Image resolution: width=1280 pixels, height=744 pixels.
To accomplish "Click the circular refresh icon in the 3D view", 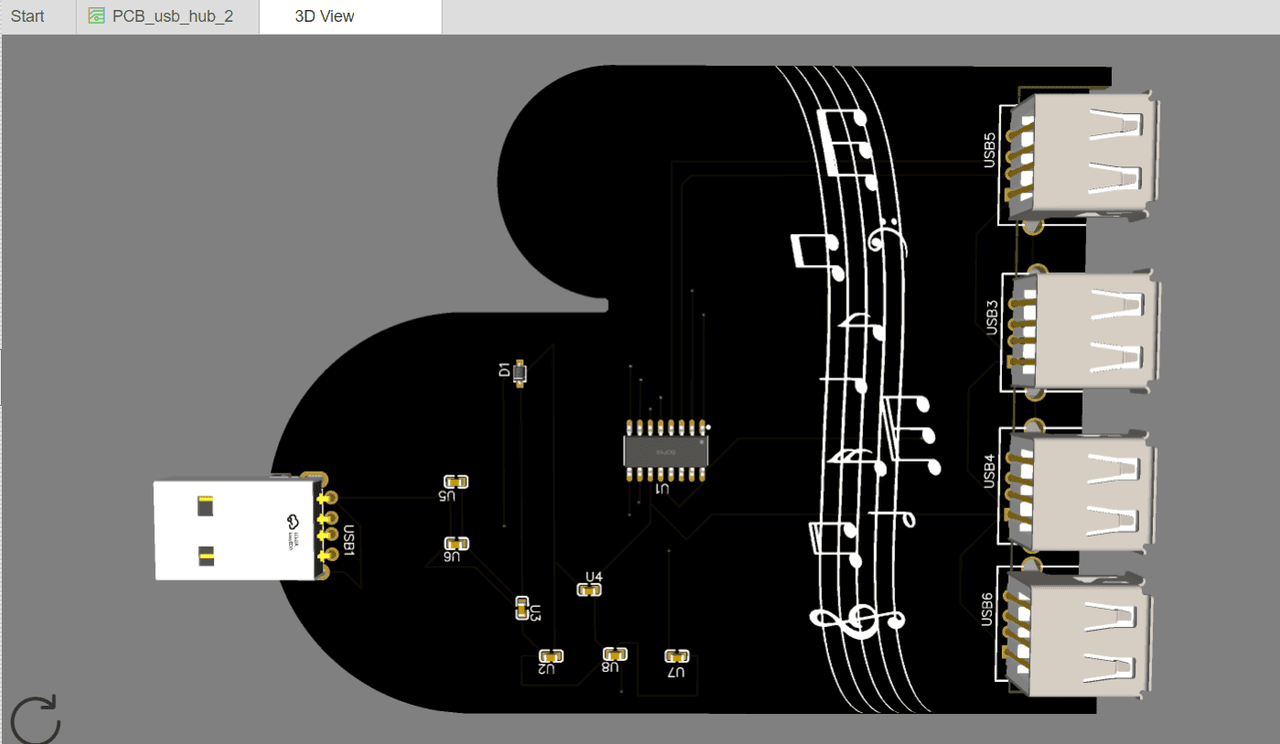I will point(35,720).
